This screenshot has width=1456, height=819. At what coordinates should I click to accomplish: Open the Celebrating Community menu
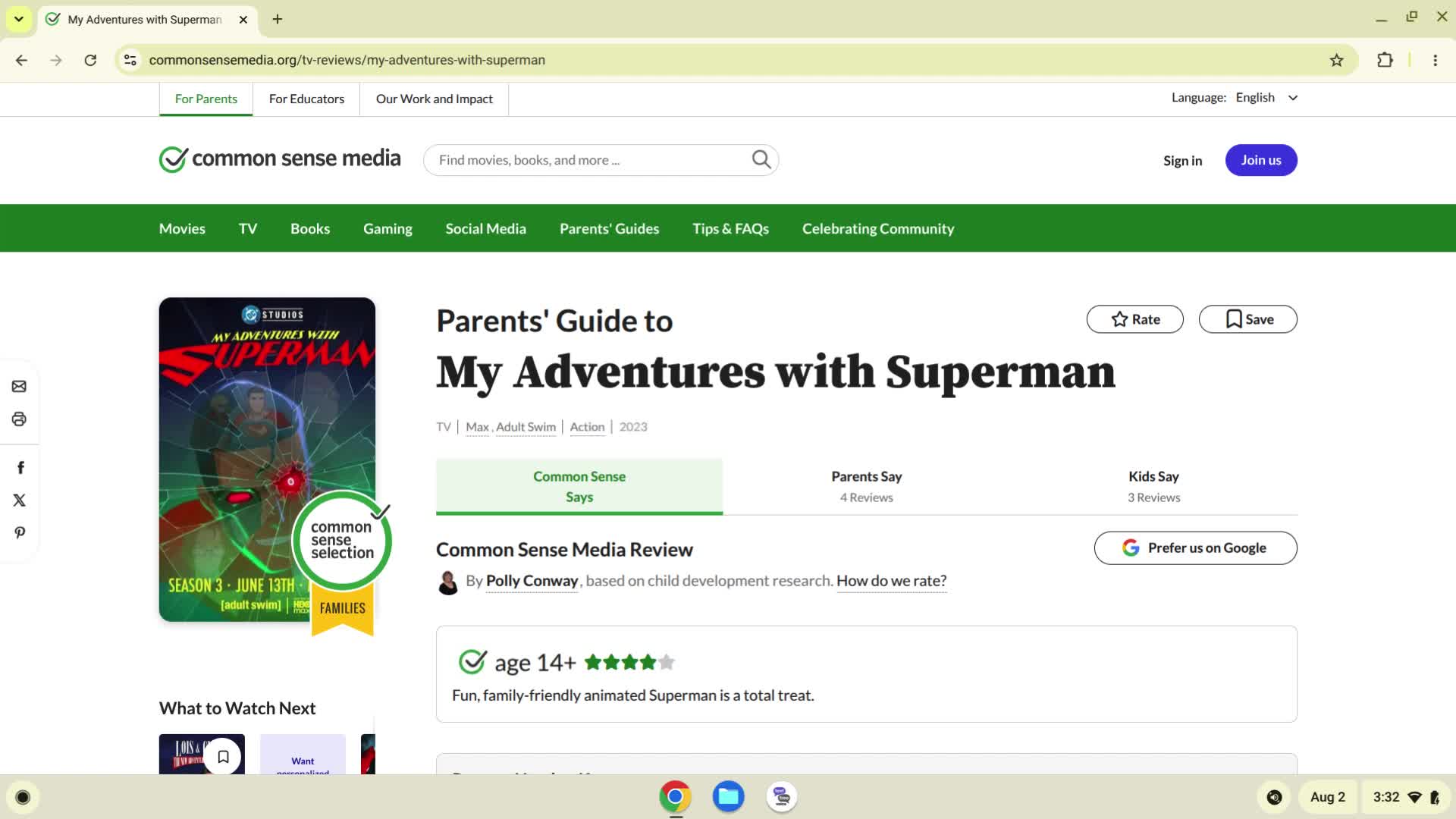878,228
